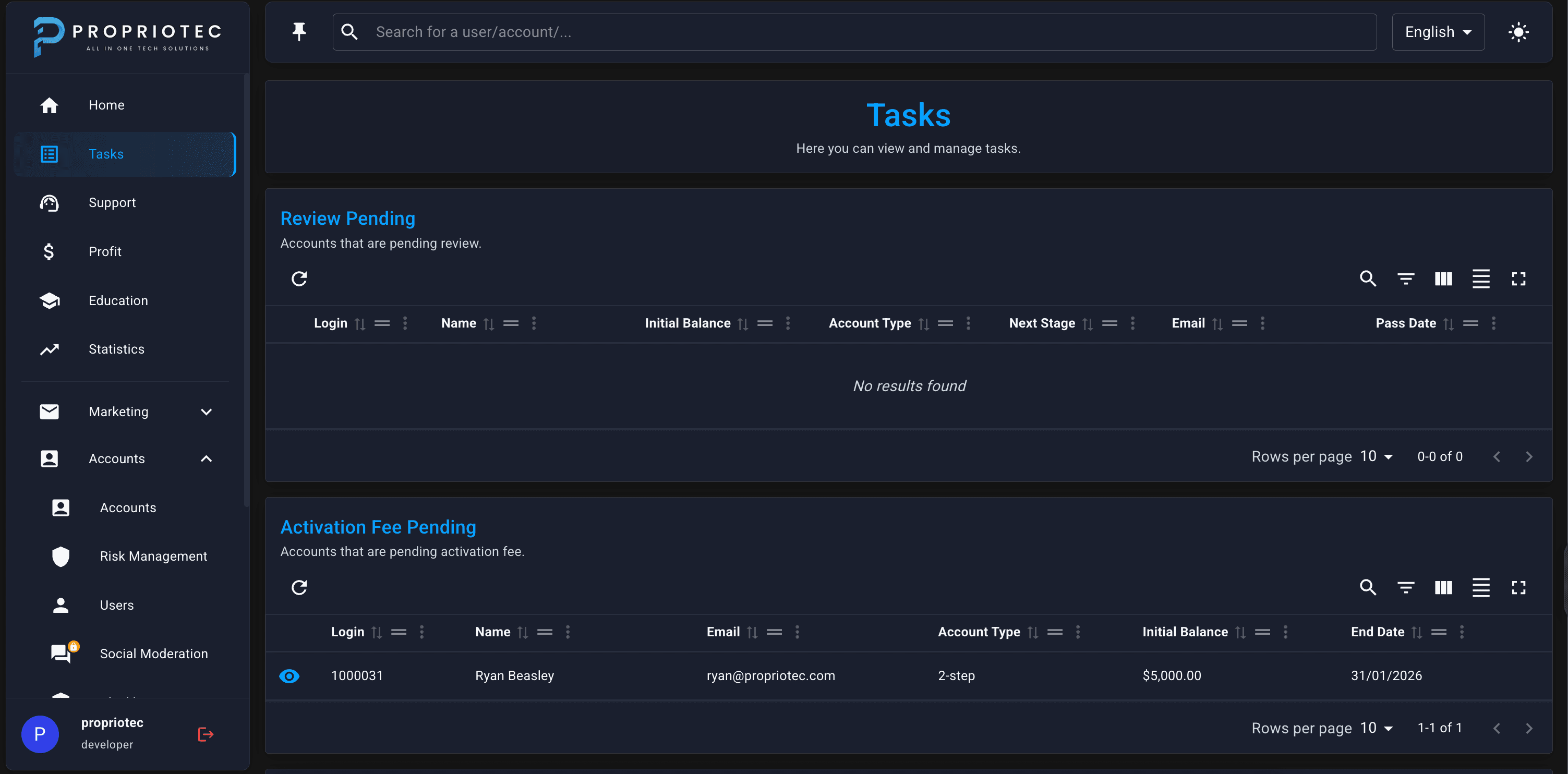Image resolution: width=1568 pixels, height=774 pixels.
Task: Sort Review Pending by Initial Balance
Action: pyautogui.click(x=743, y=324)
